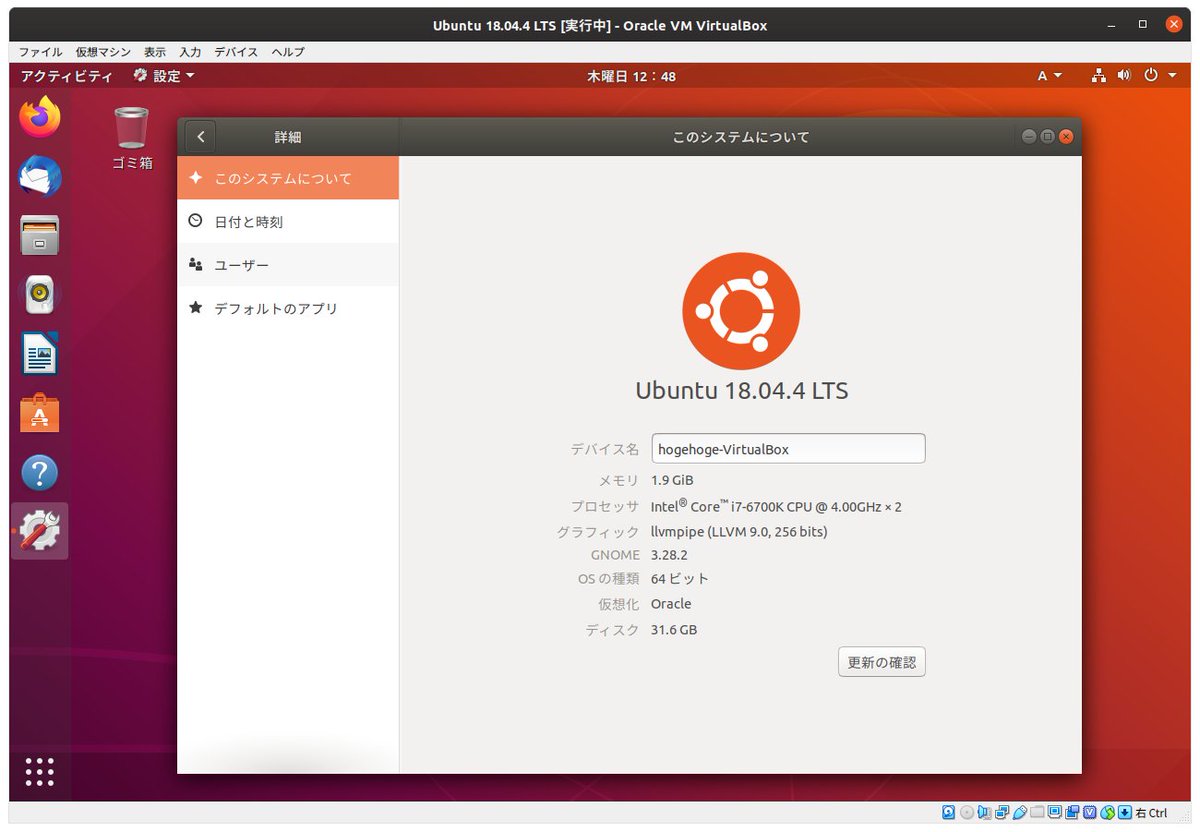The image size is (1200, 832).
Task: Show all applications grid button
Action: (x=40, y=771)
